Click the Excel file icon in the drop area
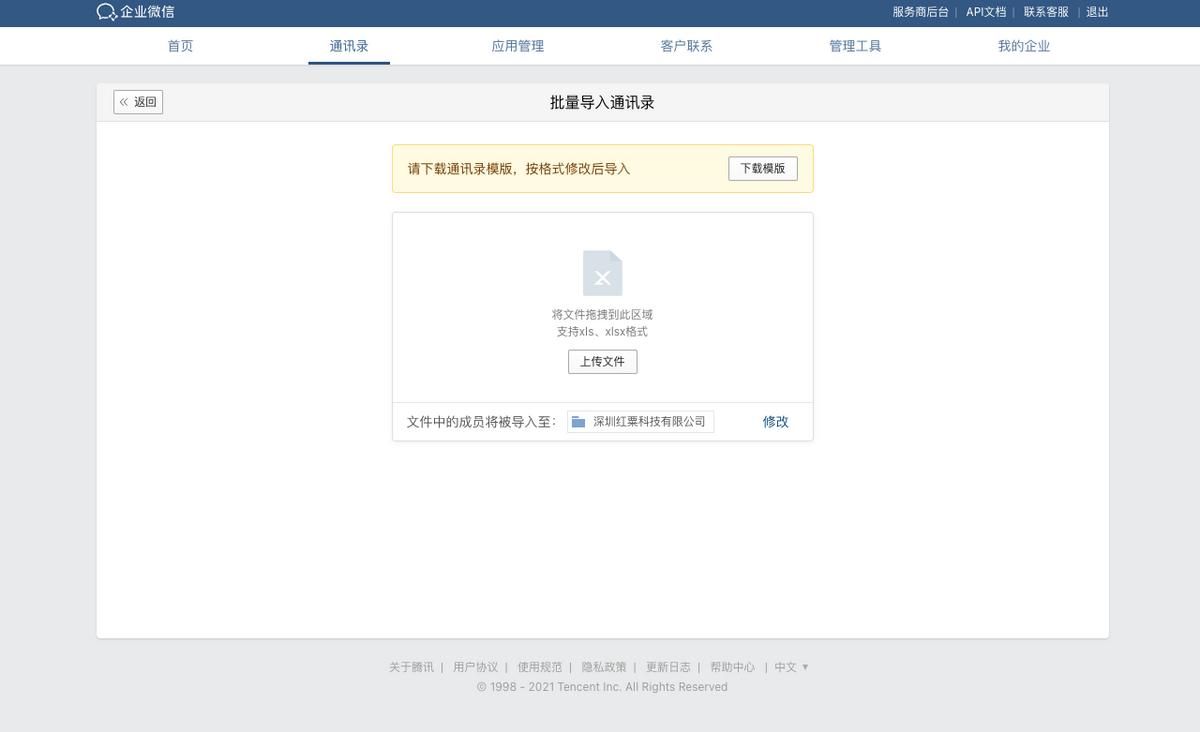The image size is (1200, 732). 602,273
